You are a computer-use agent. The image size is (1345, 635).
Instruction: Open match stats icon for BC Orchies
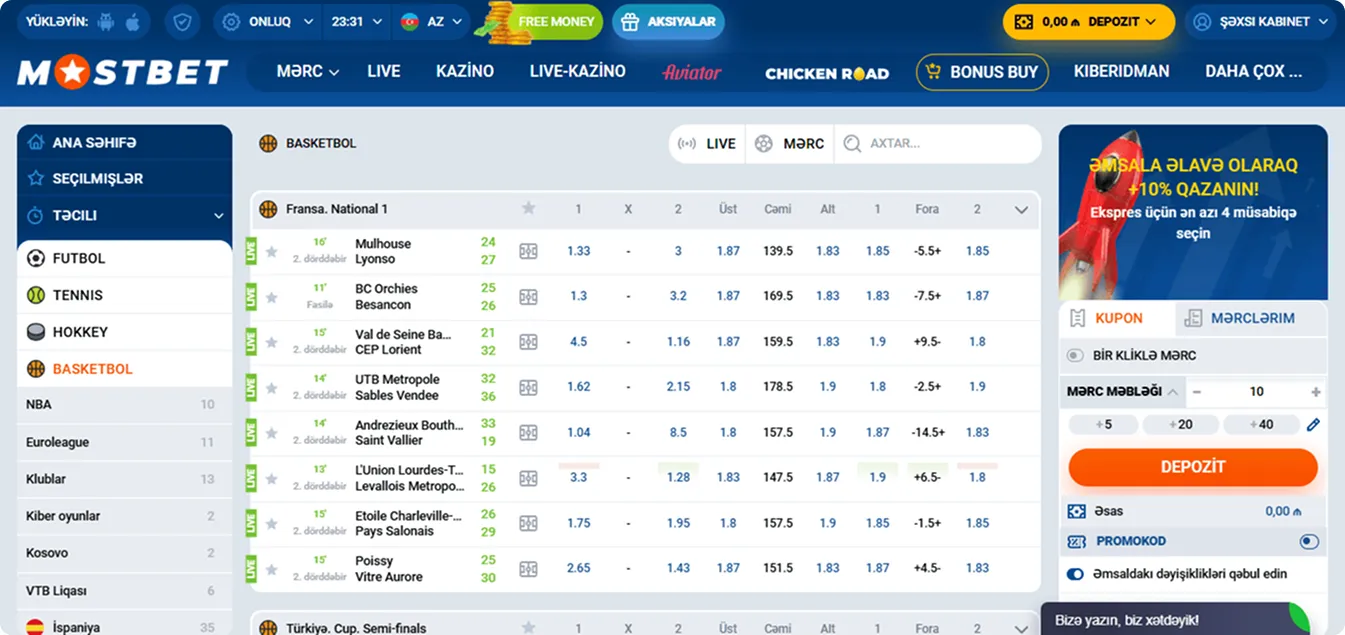click(x=528, y=296)
